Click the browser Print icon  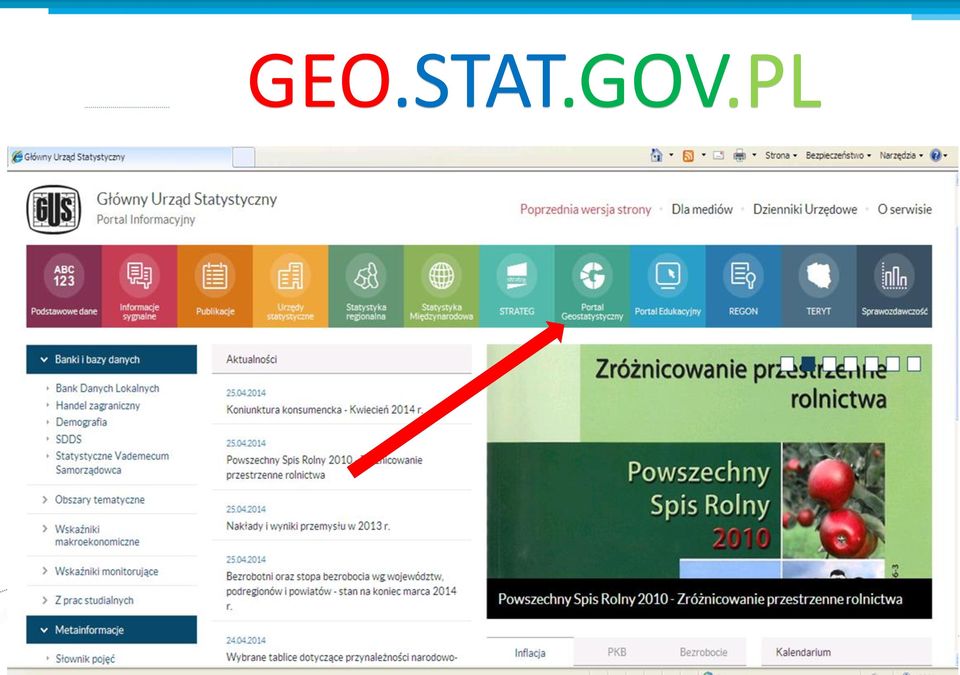(740, 156)
